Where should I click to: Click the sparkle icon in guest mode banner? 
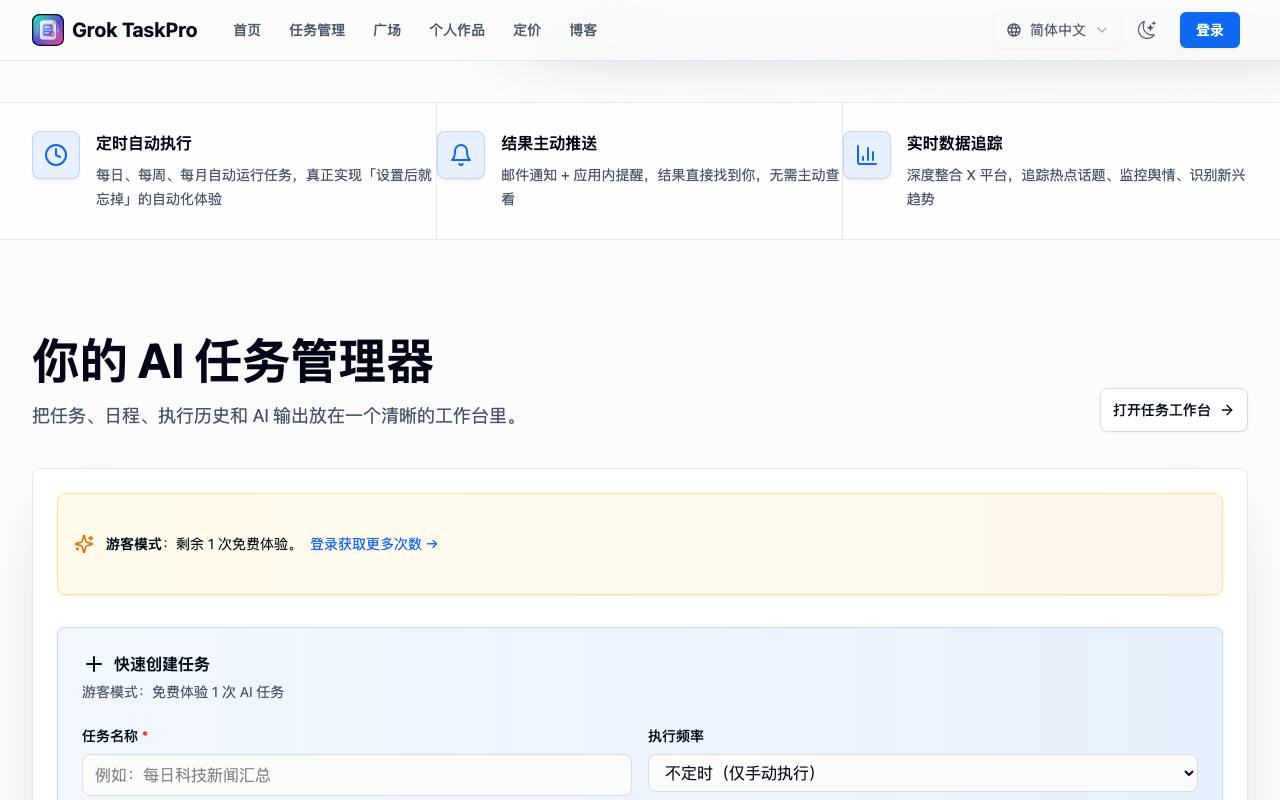(x=84, y=544)
